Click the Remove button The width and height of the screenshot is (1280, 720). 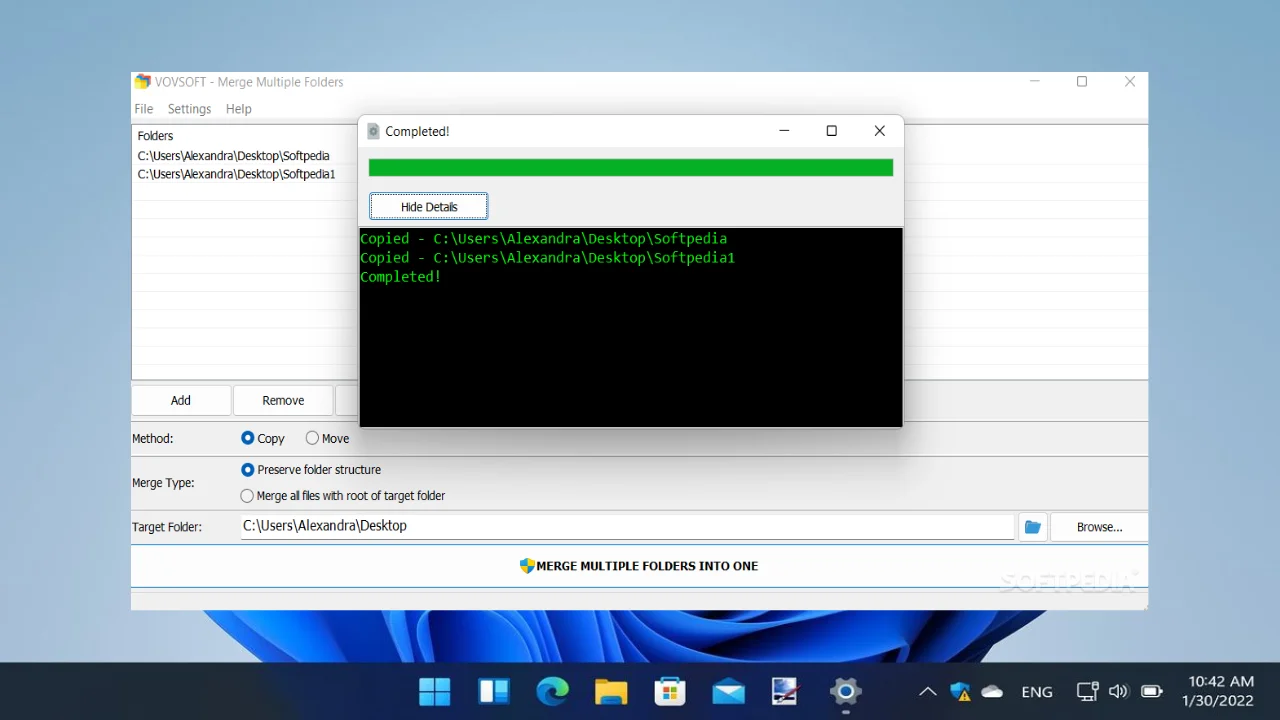(283, 400)
